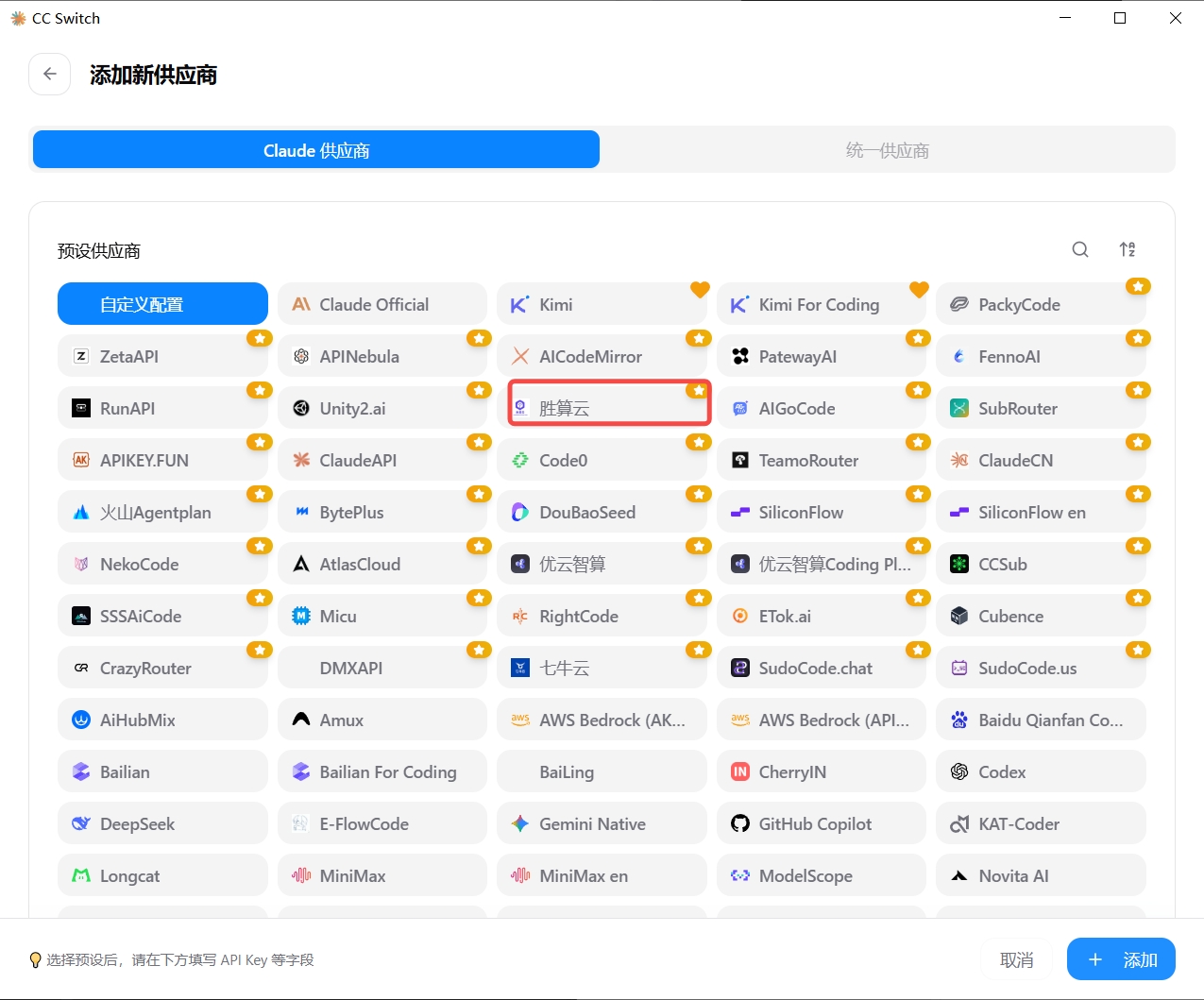
Task: Select the SSSAiCode preset
Action: click(x=162, y=616)
